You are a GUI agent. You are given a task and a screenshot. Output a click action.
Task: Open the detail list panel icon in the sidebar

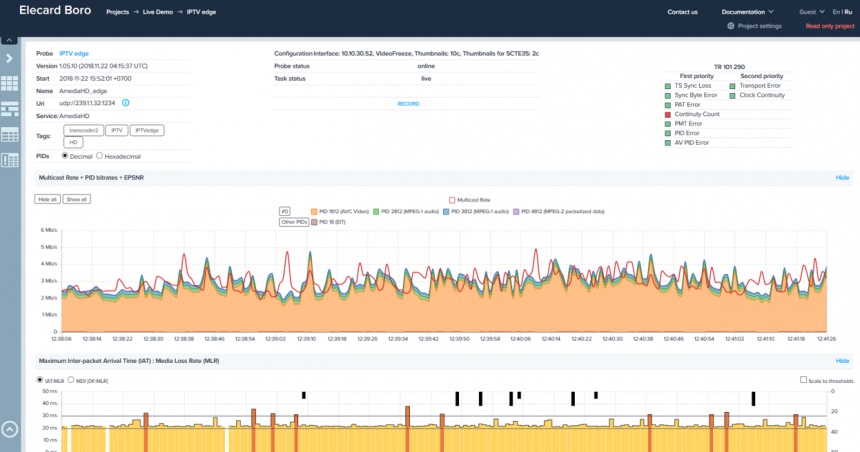tap(10, 160)
